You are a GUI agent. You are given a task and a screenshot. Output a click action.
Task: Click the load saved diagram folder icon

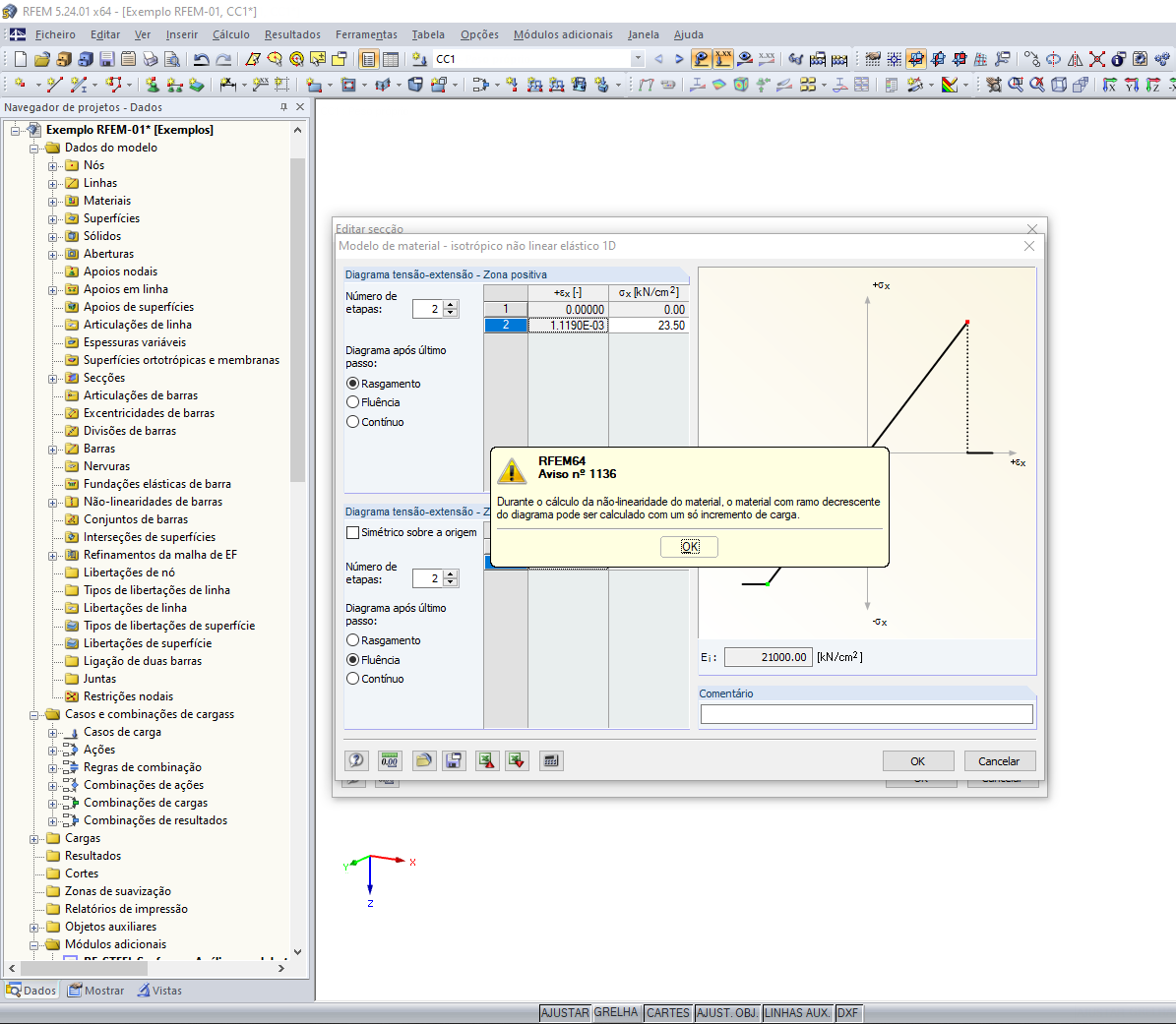pos(424,761)
